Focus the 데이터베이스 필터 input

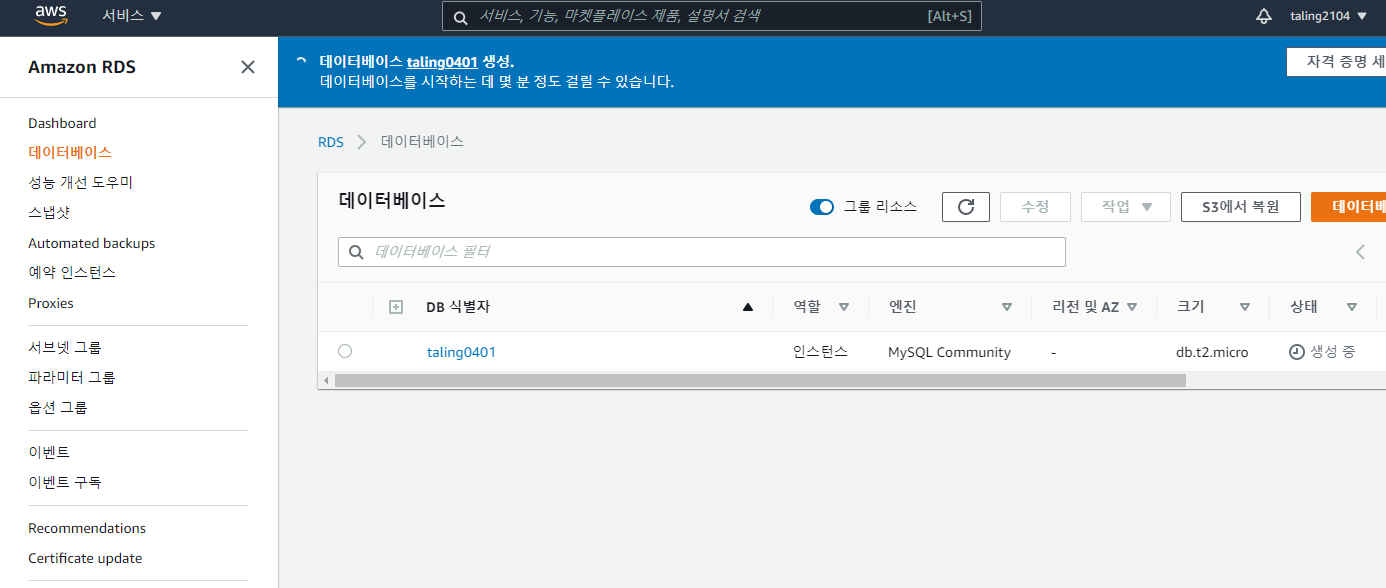click(x=702, y=252)
